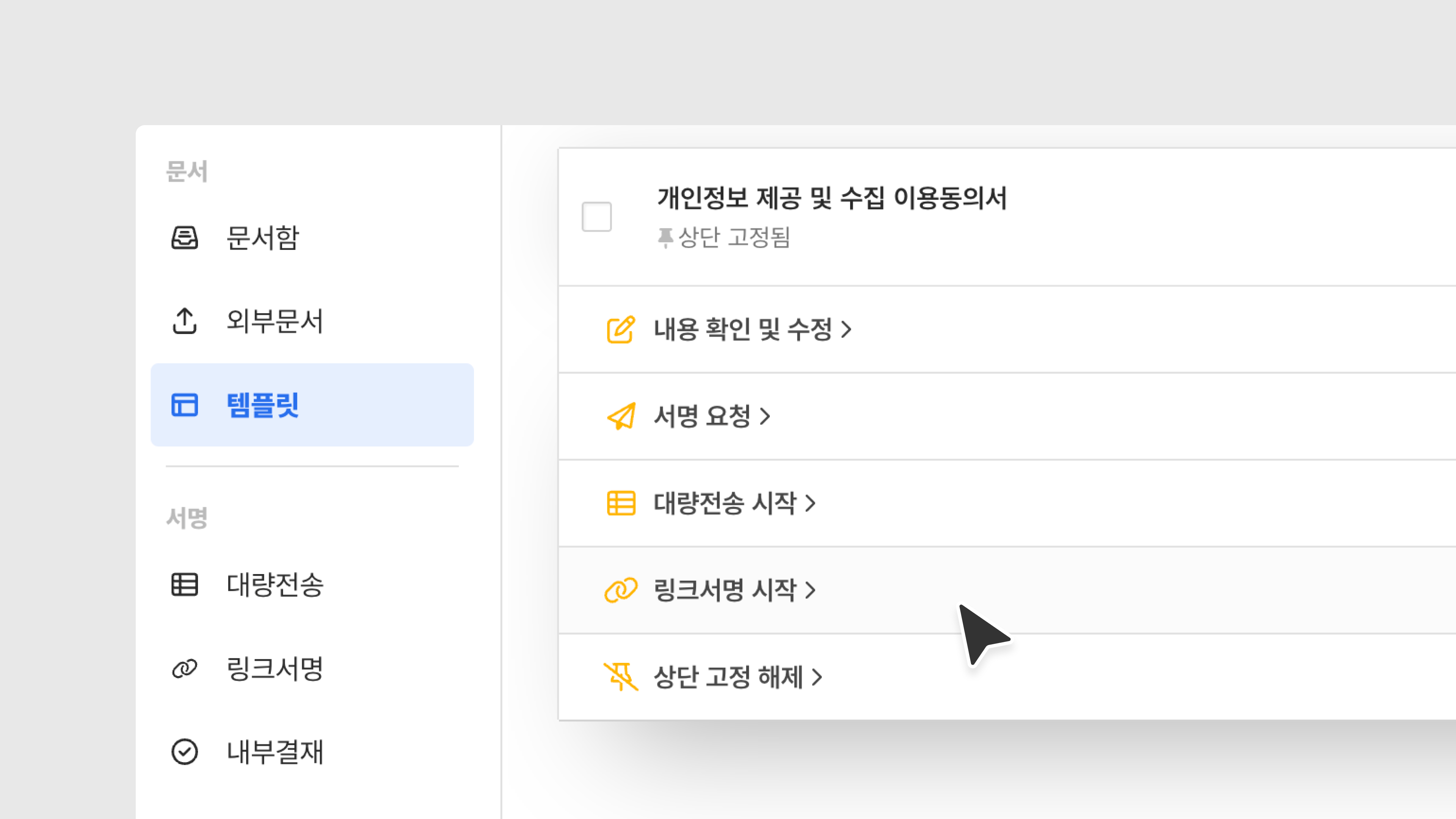Click the yellow link icon in menu

click(621, 590)
